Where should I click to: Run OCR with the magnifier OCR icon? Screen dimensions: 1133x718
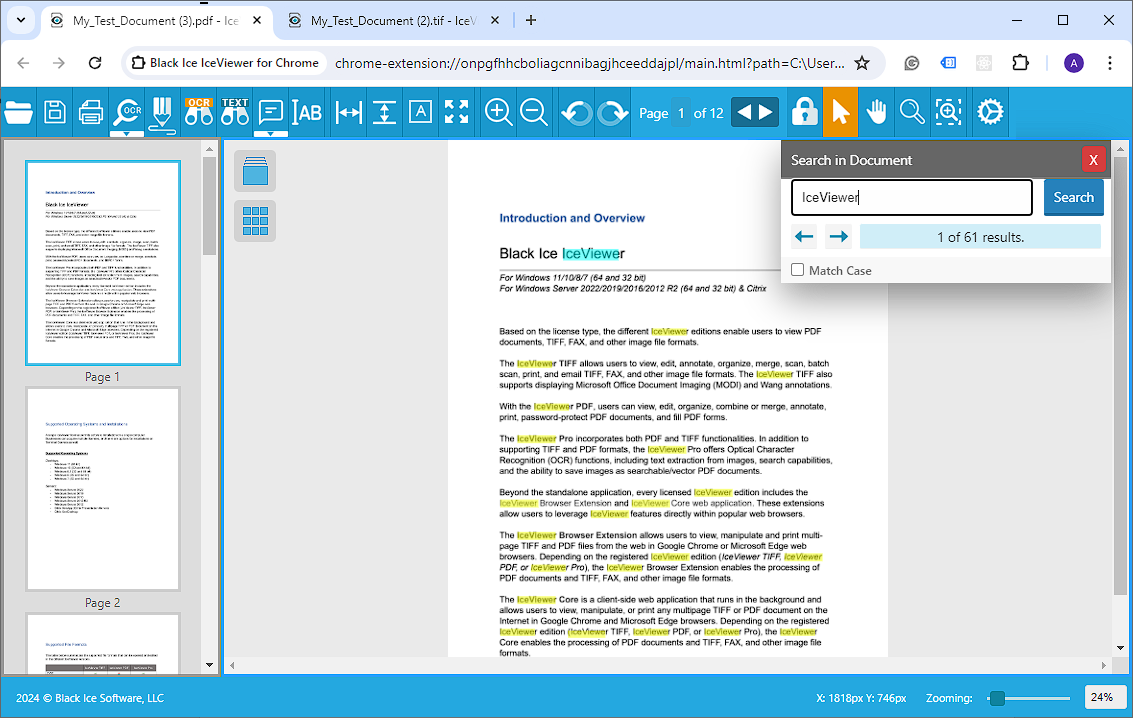point(127,112)
